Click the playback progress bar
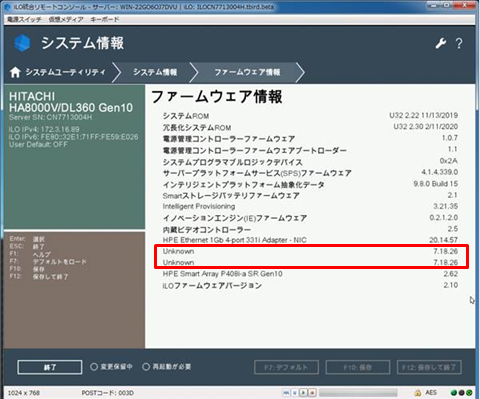Image resolution: width=480 pixels, height=399 pixels. pos(358,393)
